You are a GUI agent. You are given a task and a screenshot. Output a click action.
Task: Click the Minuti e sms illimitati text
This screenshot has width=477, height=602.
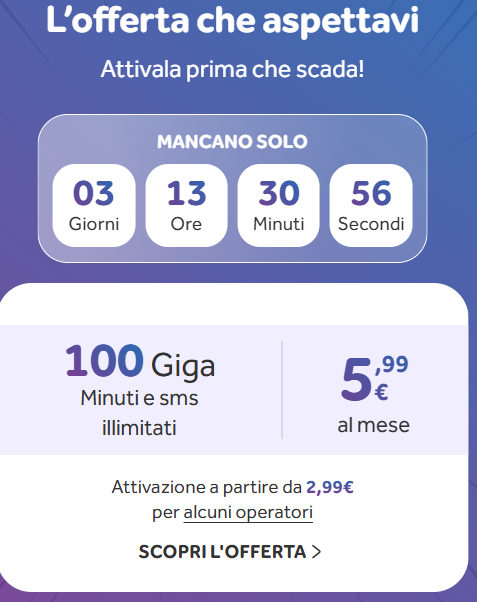pyautogui.click(x=139, y=412)
